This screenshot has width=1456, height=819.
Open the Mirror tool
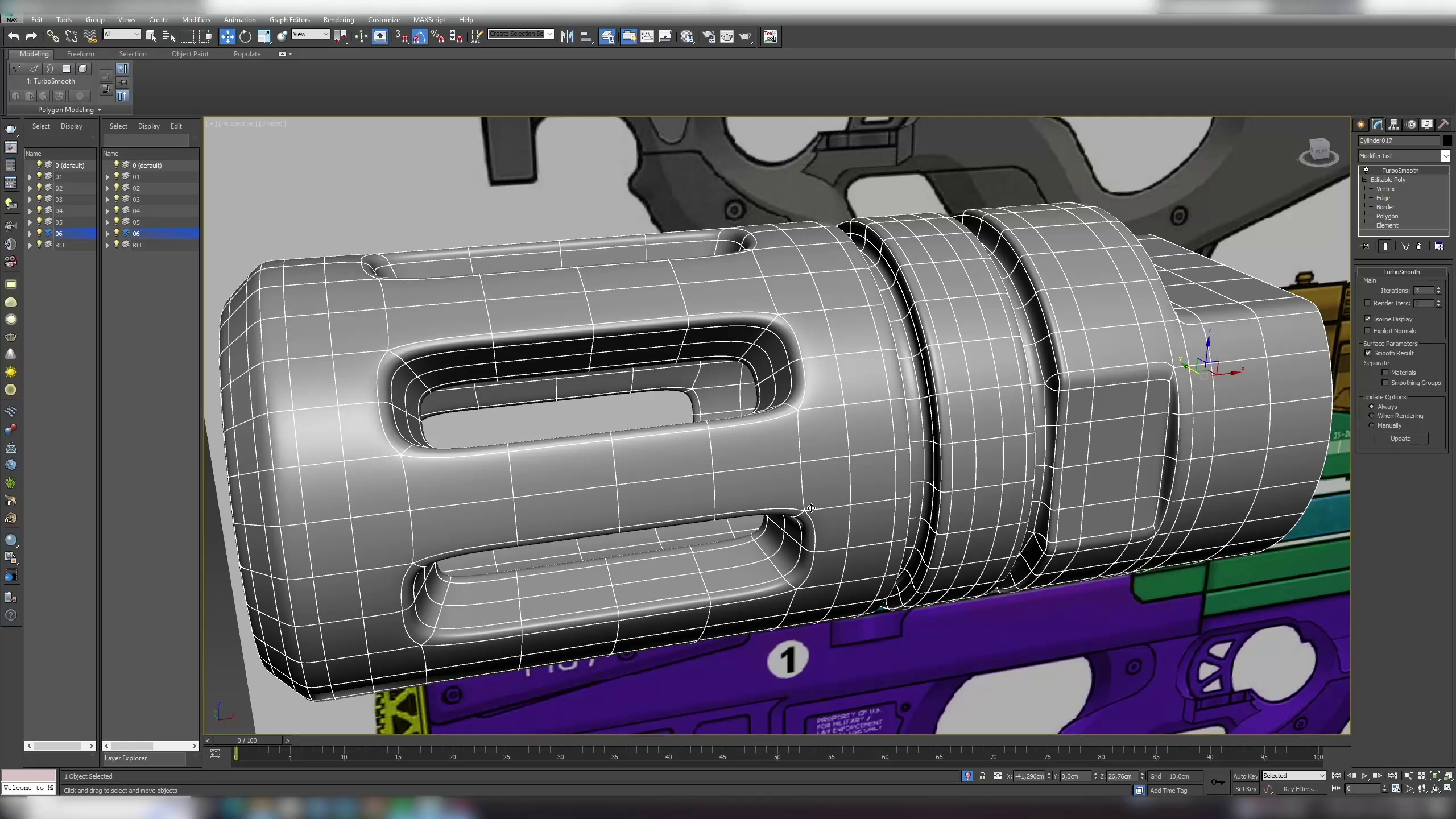tap(567, 36)
